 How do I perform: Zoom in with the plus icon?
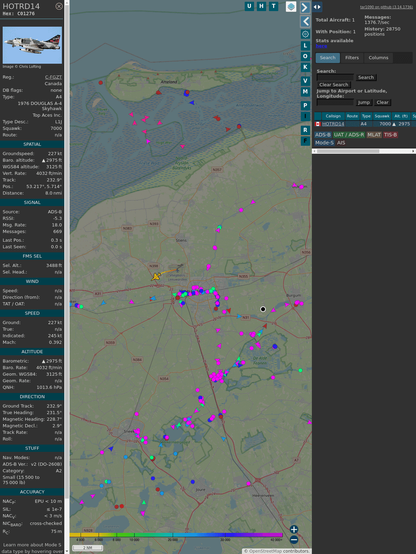(x=294, y=529)
